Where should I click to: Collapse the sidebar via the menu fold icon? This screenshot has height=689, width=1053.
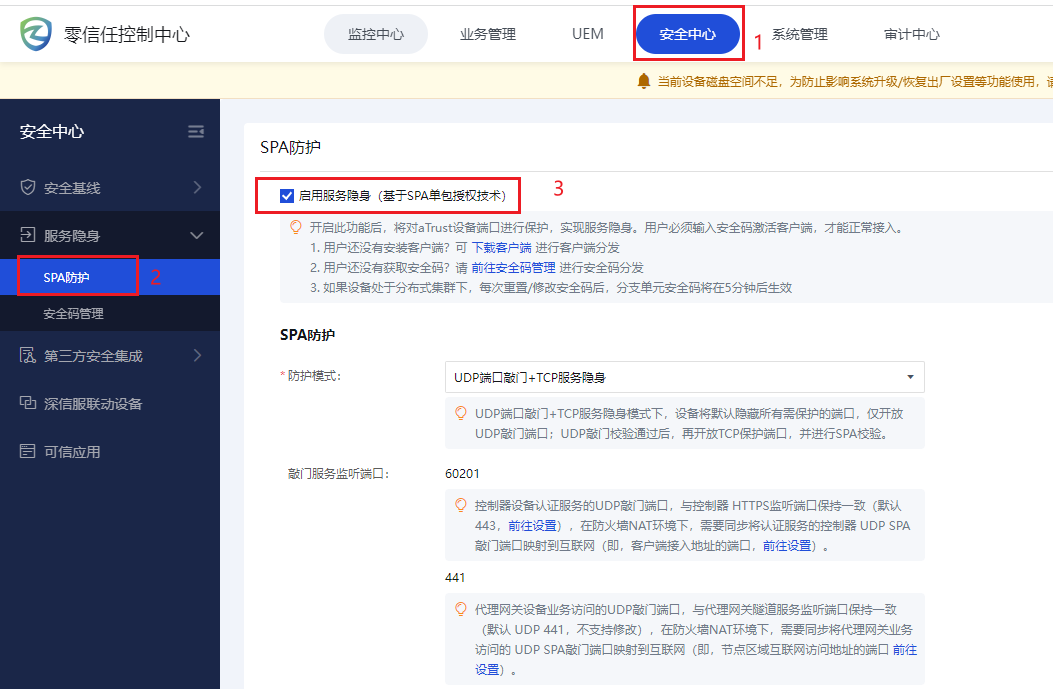(196, 132)
